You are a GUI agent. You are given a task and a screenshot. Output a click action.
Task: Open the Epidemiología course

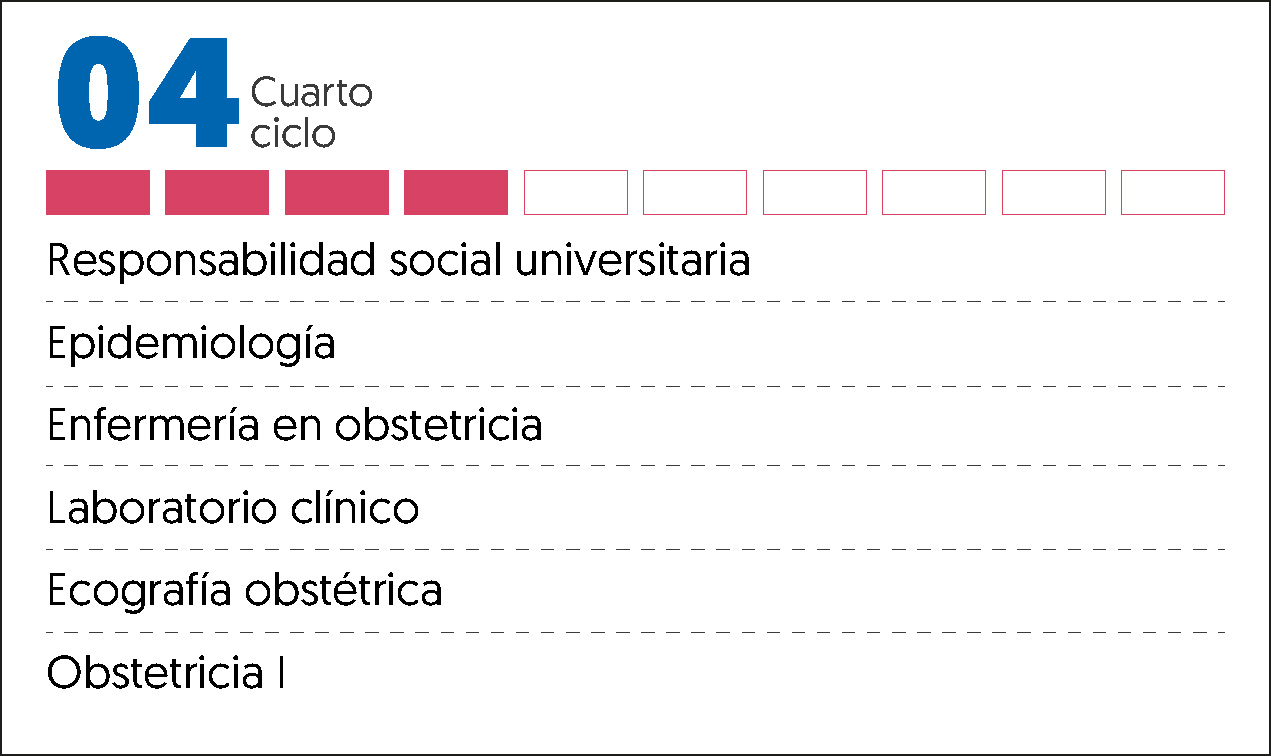[191, 345]
